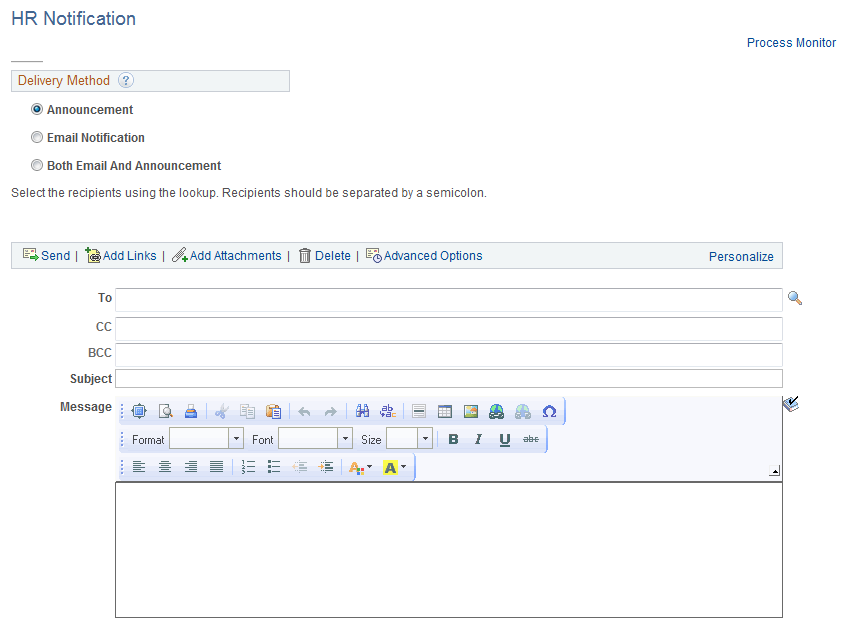The height and width of the screenshot is (627, 853).
Task: Align text left
Action: pyautogui.click(x=139, y=467)
